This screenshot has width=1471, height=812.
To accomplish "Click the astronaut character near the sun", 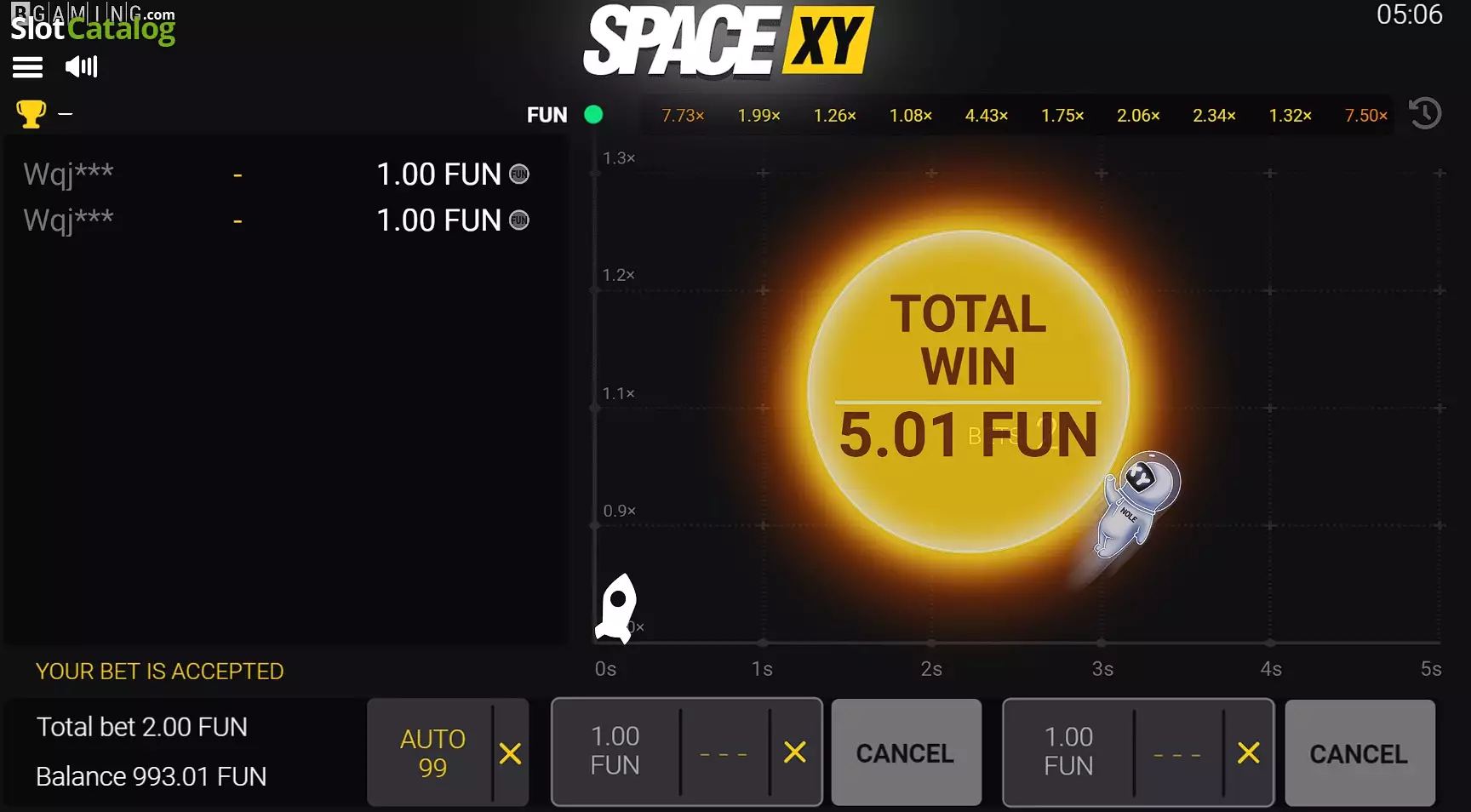I will pyautogui.click(x=1139, y=504).
